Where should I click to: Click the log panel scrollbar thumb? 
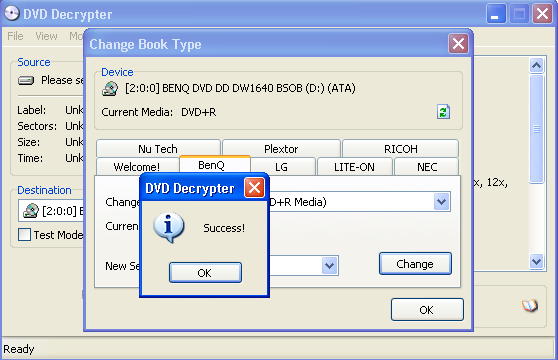[536, 129]
